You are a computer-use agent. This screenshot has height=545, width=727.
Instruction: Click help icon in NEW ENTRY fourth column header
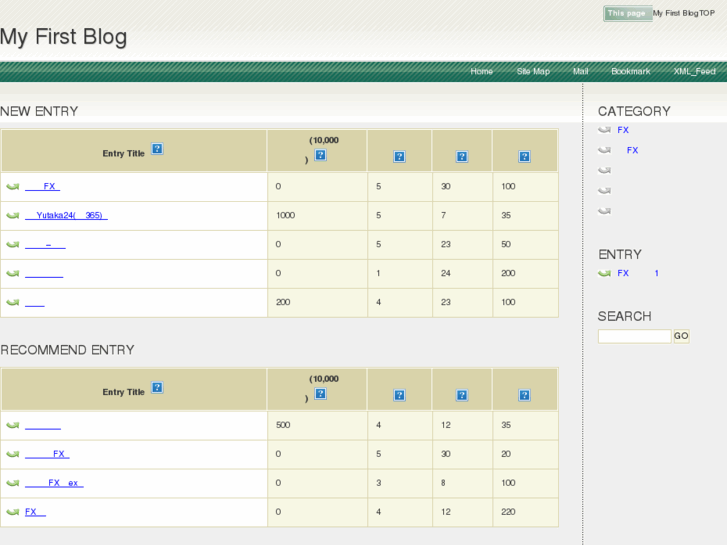(x=462, y=156)
